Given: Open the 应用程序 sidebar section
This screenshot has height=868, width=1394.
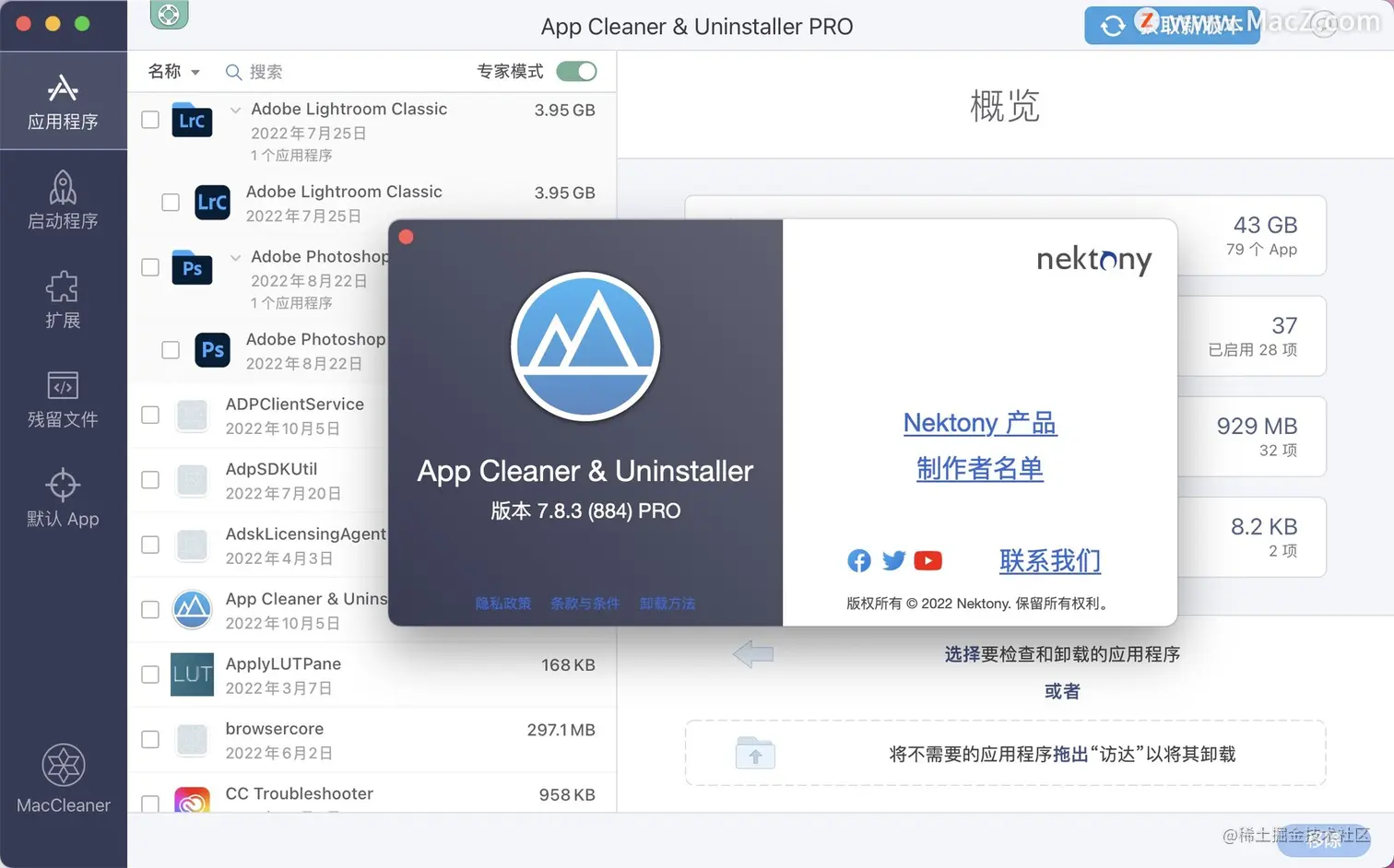Looking at the screenshot, I should 63,101.
